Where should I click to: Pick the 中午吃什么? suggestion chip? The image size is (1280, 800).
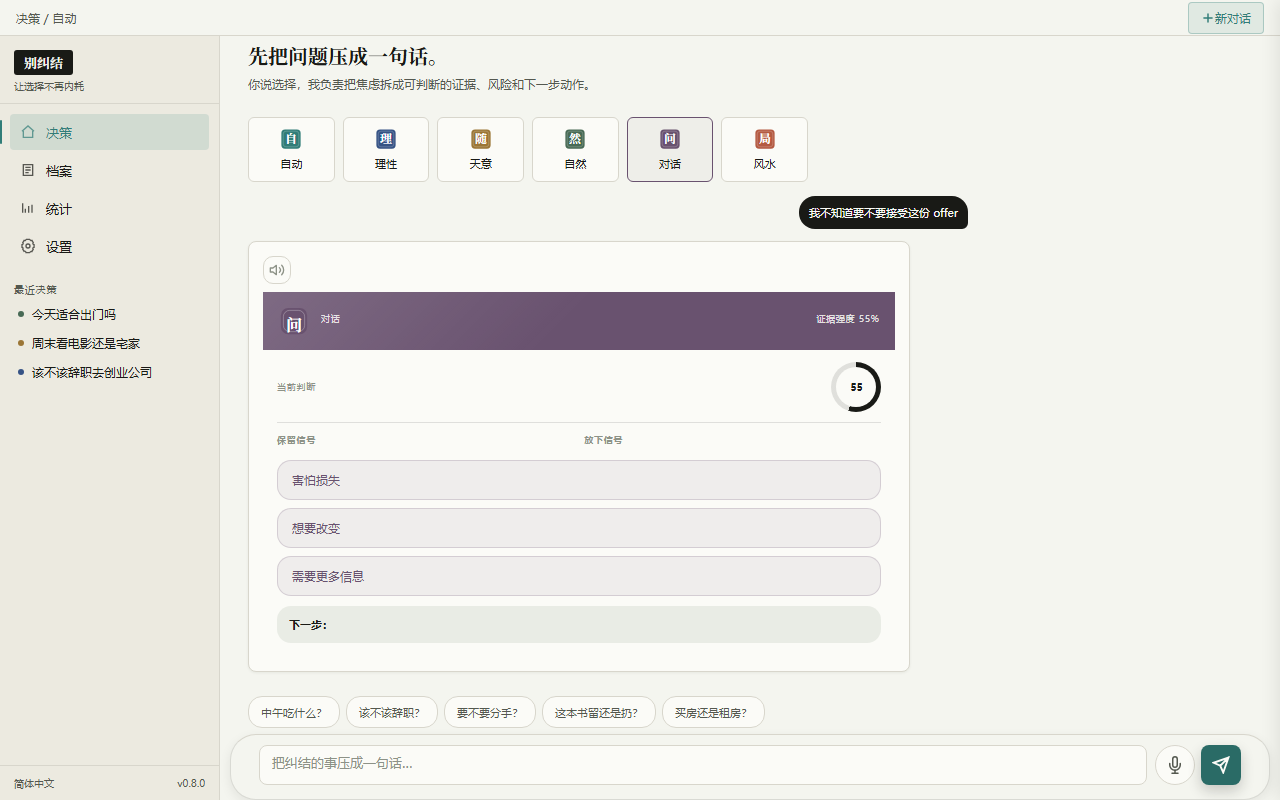(x=294, y=713)
